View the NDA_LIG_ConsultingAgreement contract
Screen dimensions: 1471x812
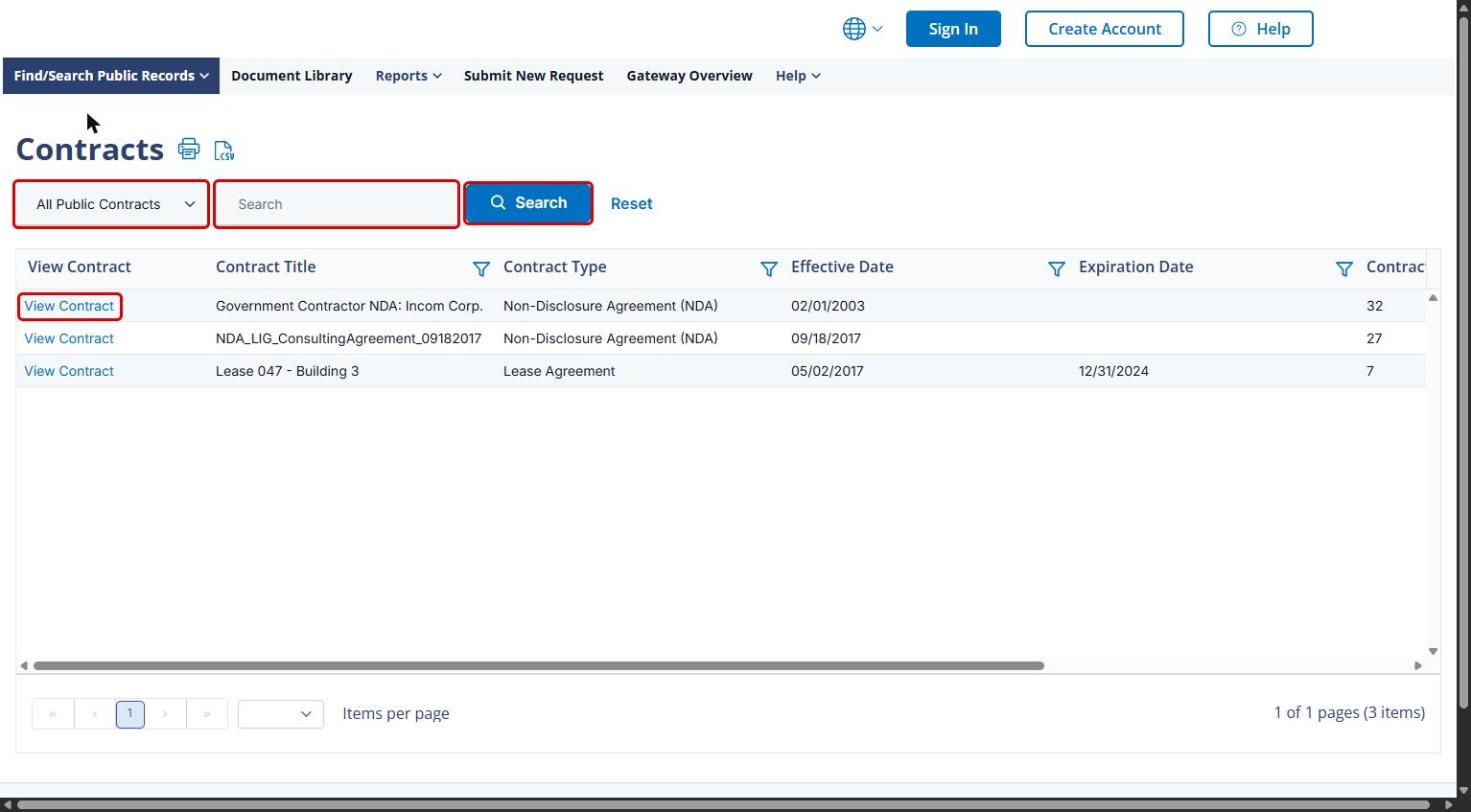(x=69, y=339)
